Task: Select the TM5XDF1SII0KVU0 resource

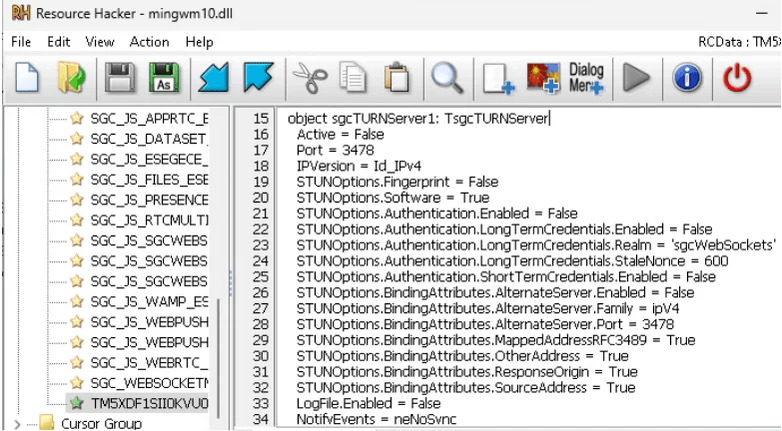Action: click(x=149, y=403)
